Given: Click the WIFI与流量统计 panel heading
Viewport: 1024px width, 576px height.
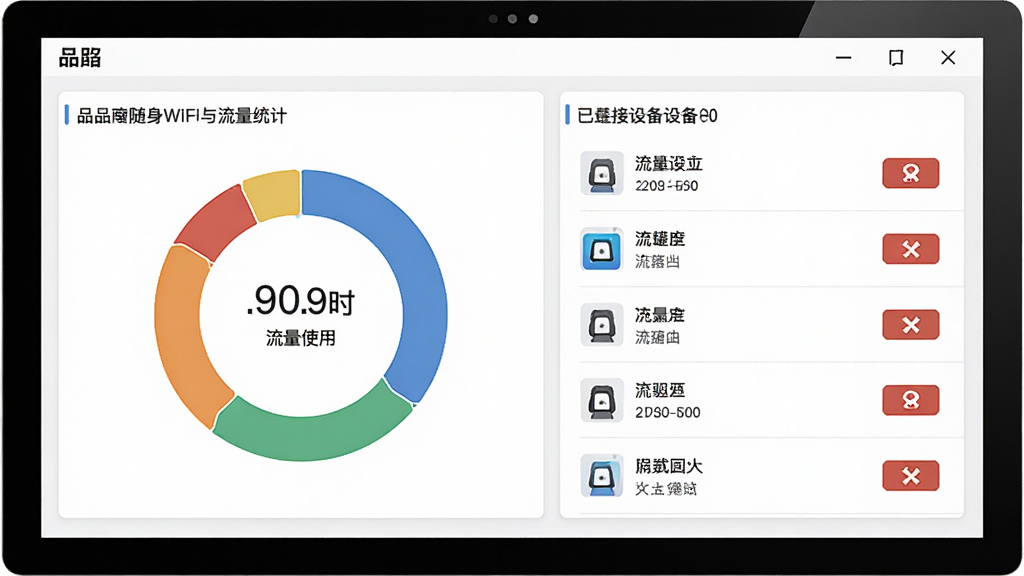Looking at the screenshot, I should (182, 116).
